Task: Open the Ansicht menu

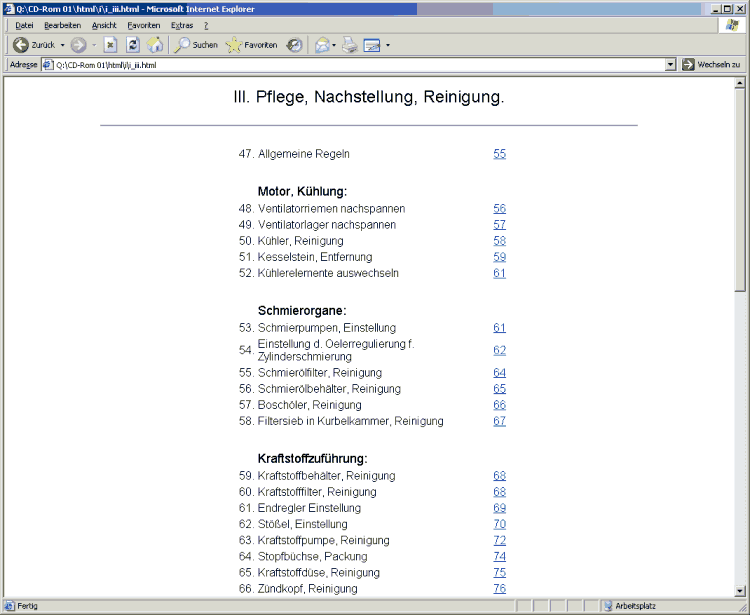Action: 104,25
